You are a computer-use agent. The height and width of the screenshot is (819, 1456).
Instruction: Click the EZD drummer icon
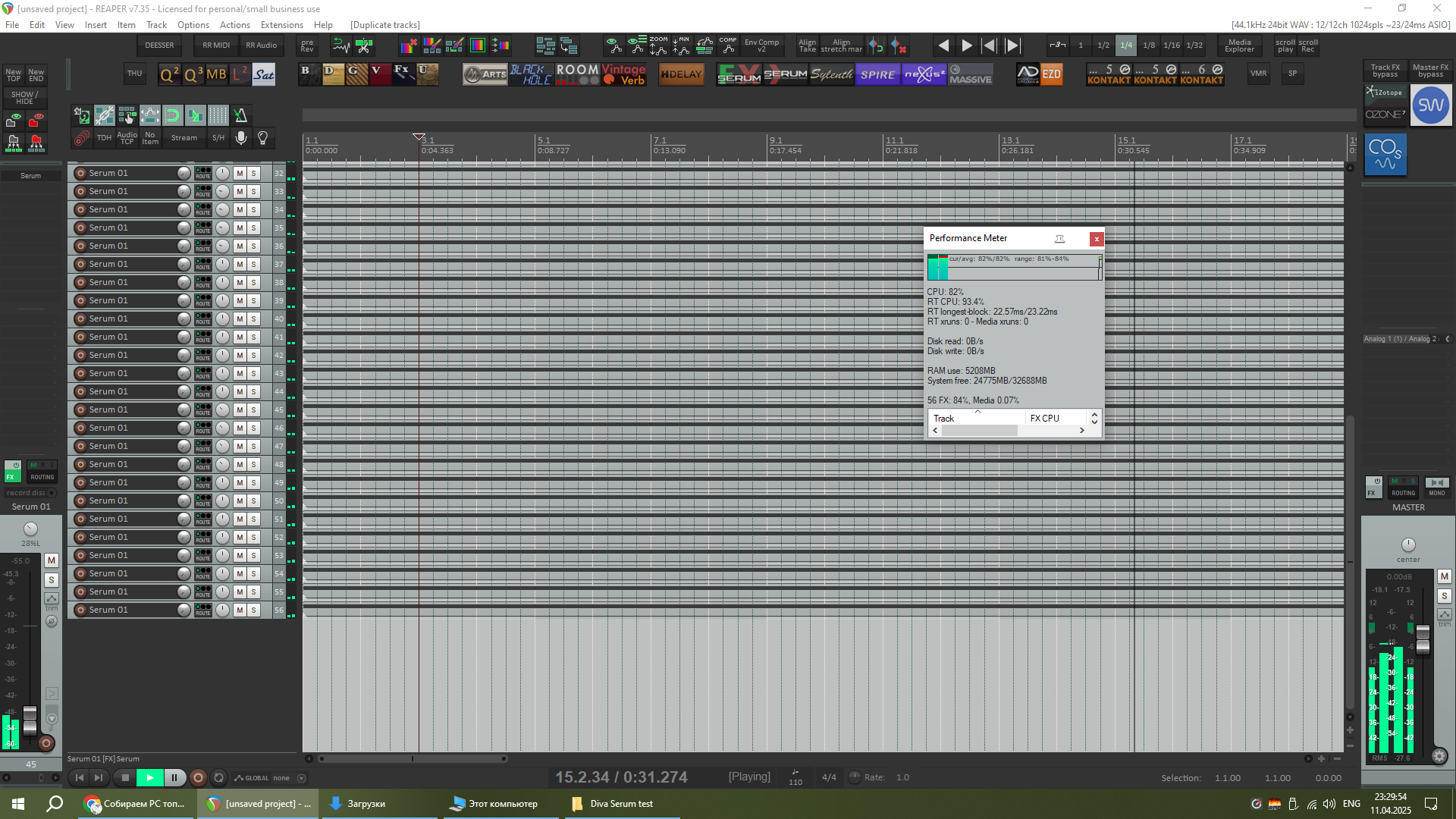tap(1051, 74)
